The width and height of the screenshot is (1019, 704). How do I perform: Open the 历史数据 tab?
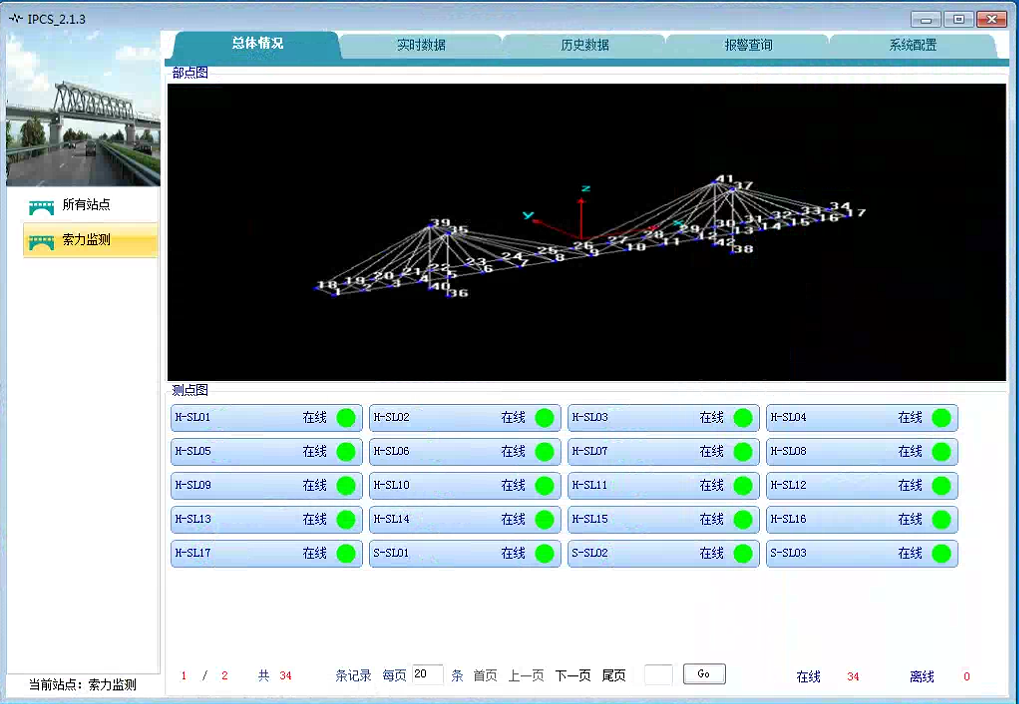pos(584,46)
